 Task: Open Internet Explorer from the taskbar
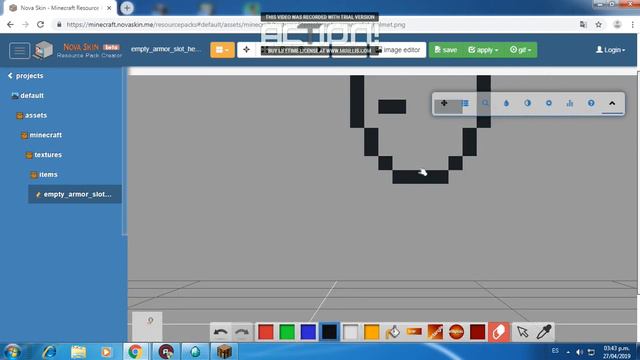[49, 351]
